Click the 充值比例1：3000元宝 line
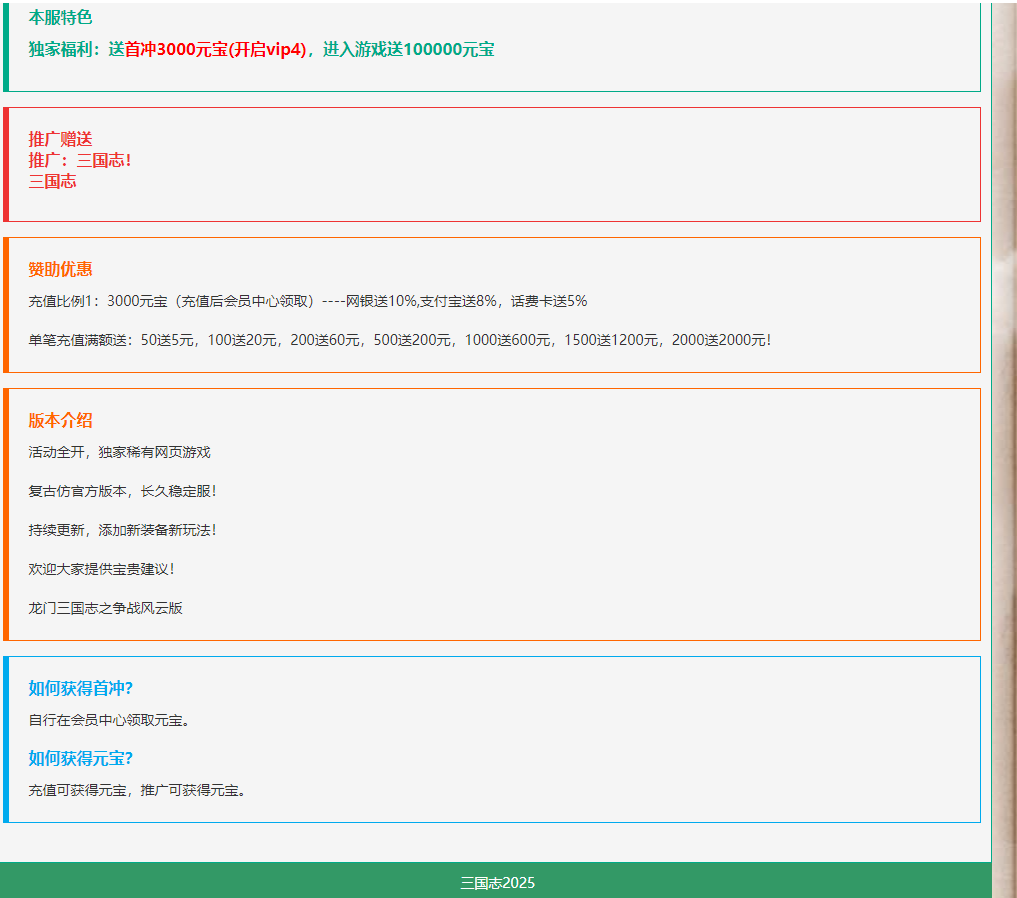This screenshot has height=898, width=1017. (x=307, y=301)
